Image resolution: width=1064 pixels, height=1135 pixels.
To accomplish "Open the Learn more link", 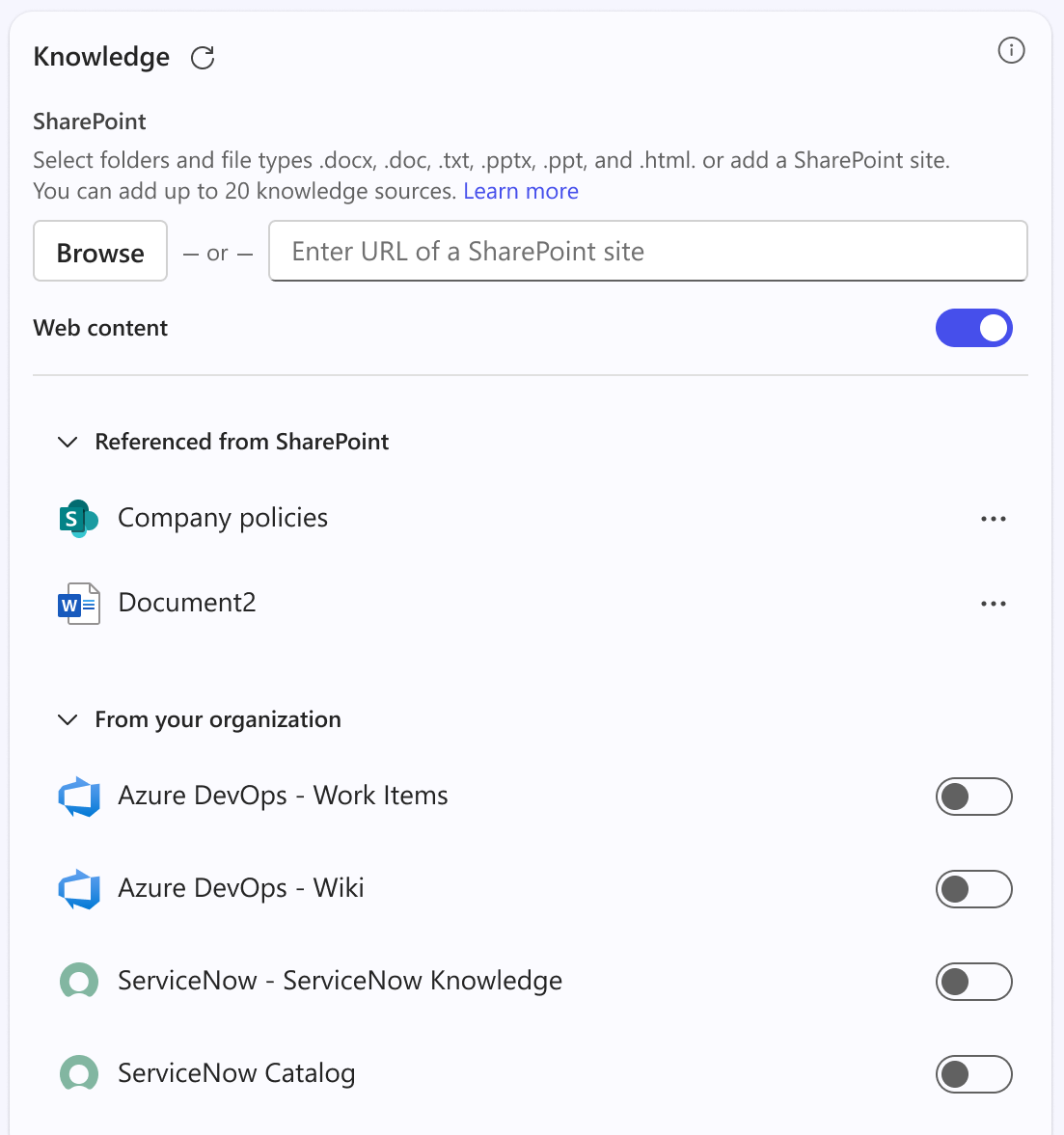I will pyautogui.click(x=521, y=191).
